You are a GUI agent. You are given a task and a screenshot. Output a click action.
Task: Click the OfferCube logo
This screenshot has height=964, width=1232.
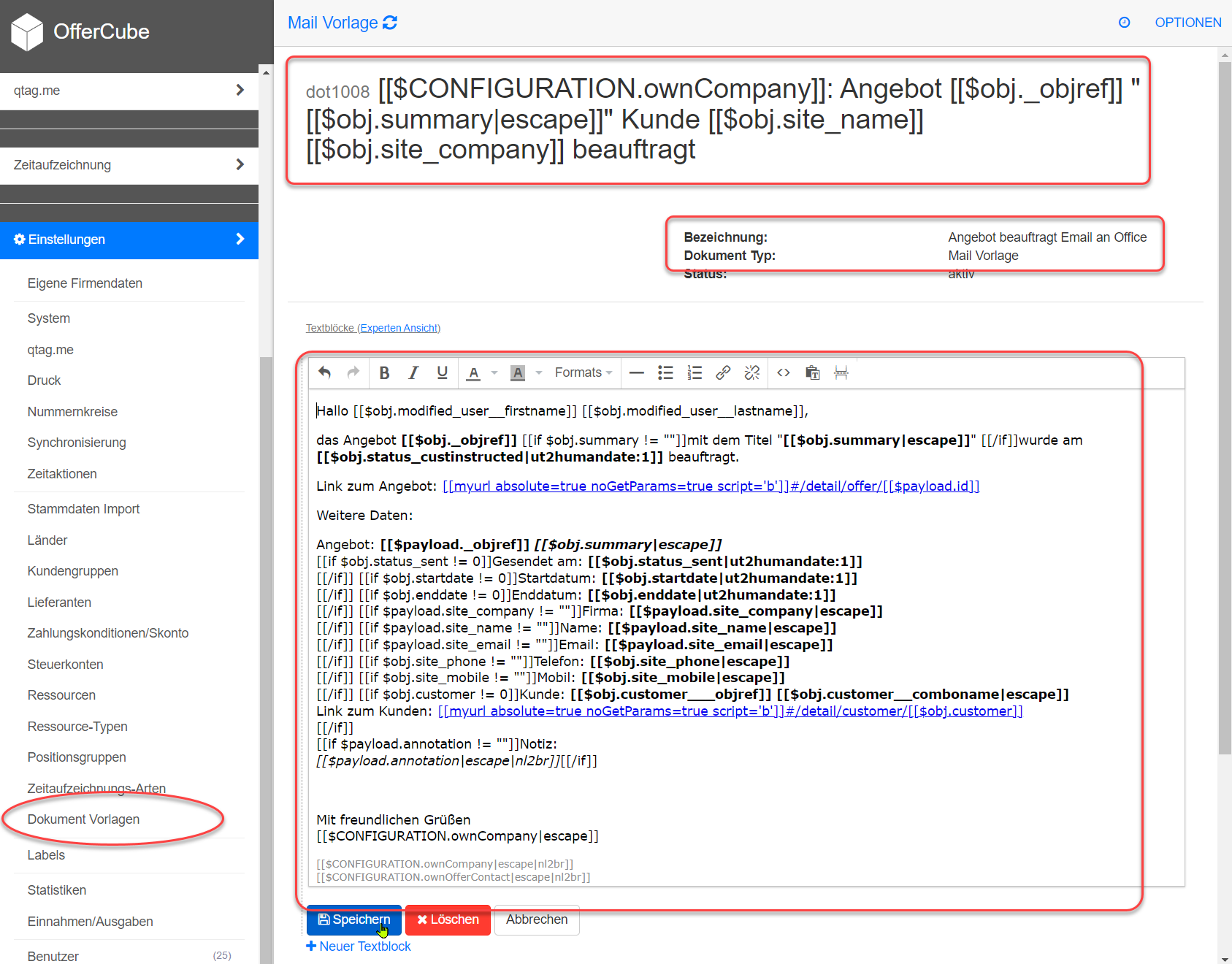click(x=80, y=32)
